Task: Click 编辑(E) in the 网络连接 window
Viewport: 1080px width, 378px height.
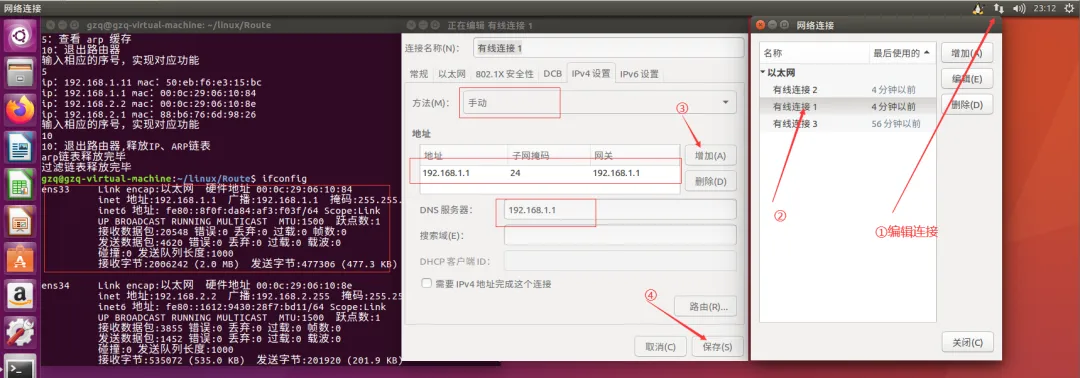Action: tap(967, 78)
